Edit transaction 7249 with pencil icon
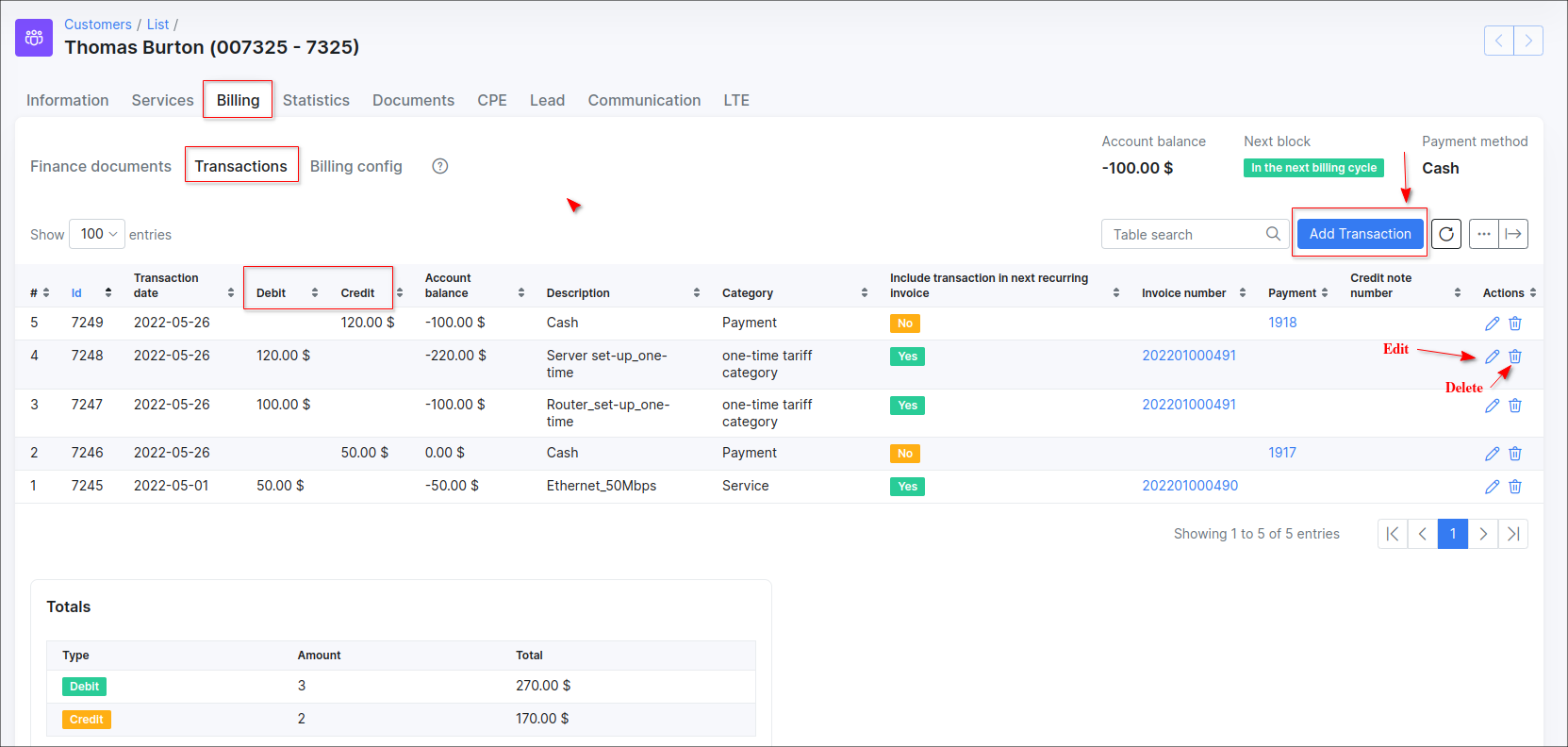1568x747 pixels. point(1492,324)
